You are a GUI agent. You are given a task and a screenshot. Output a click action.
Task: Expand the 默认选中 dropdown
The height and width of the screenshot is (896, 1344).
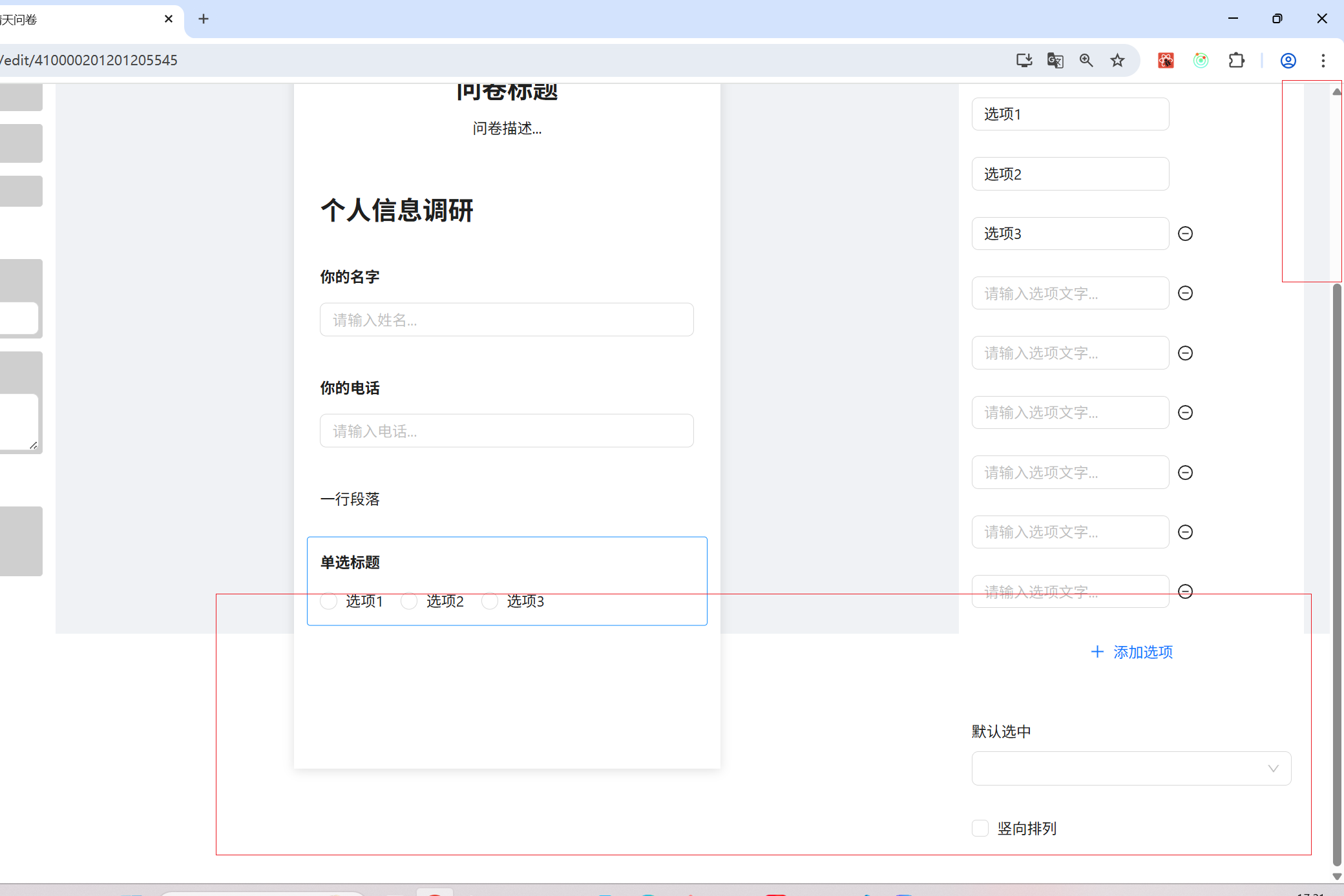(1131, 768)
